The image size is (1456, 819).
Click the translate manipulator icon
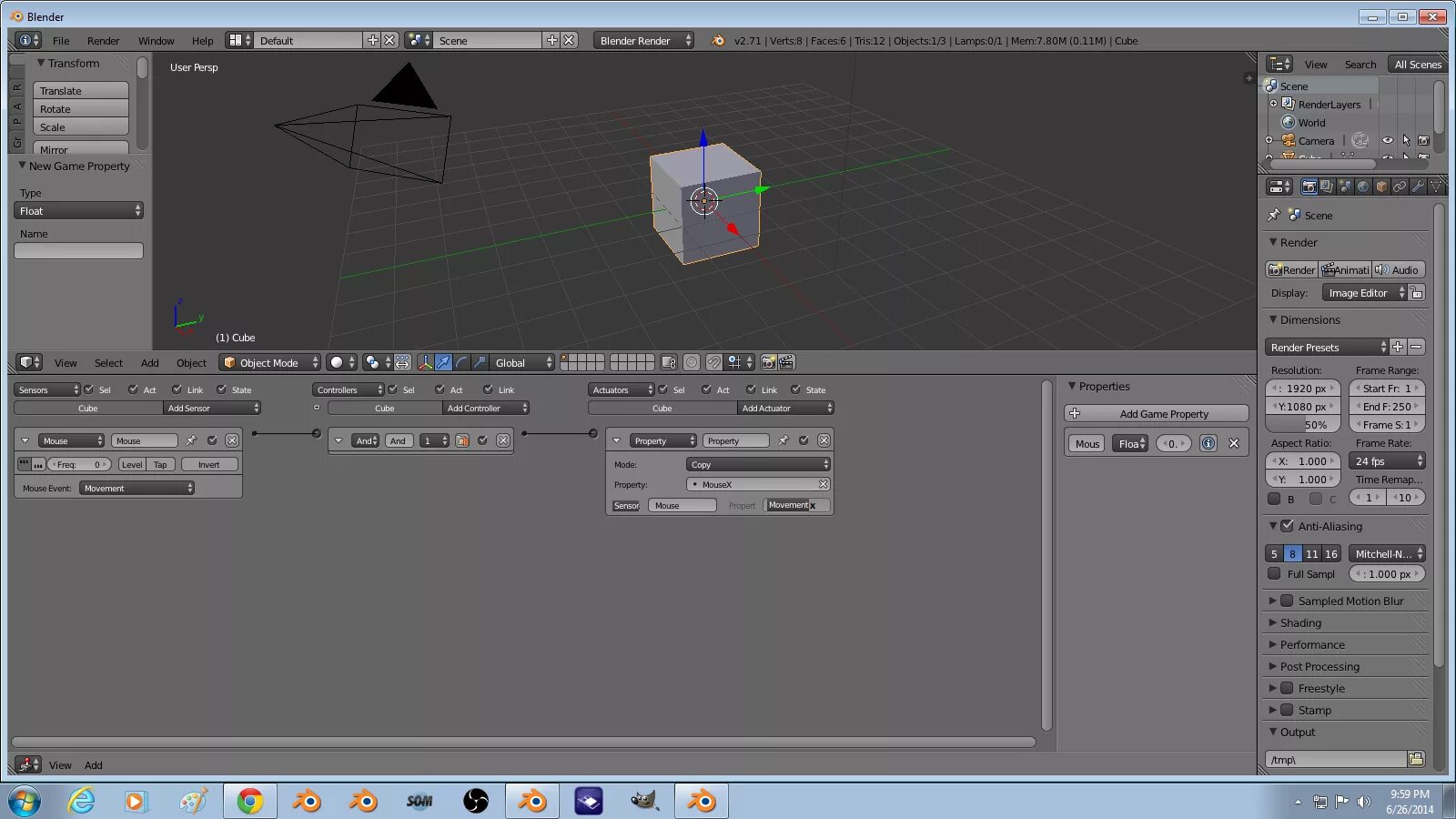point(443,362)
